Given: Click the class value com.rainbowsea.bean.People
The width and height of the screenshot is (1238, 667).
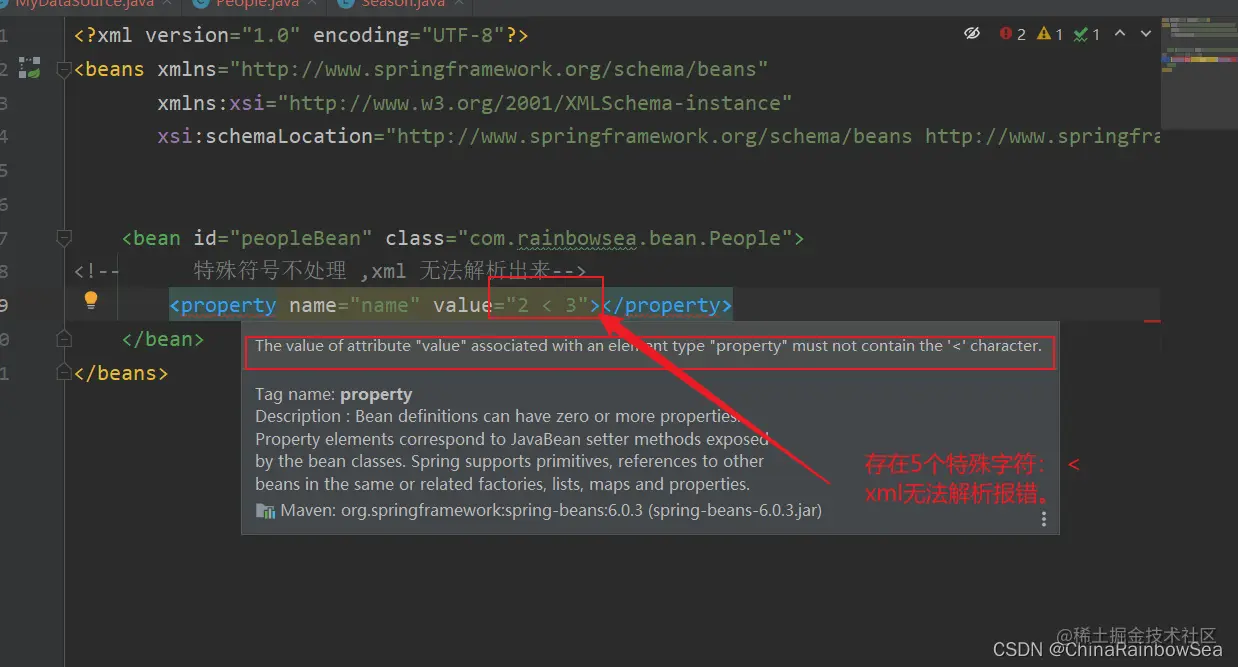Looking at the screenshot, I should point(625,238).
